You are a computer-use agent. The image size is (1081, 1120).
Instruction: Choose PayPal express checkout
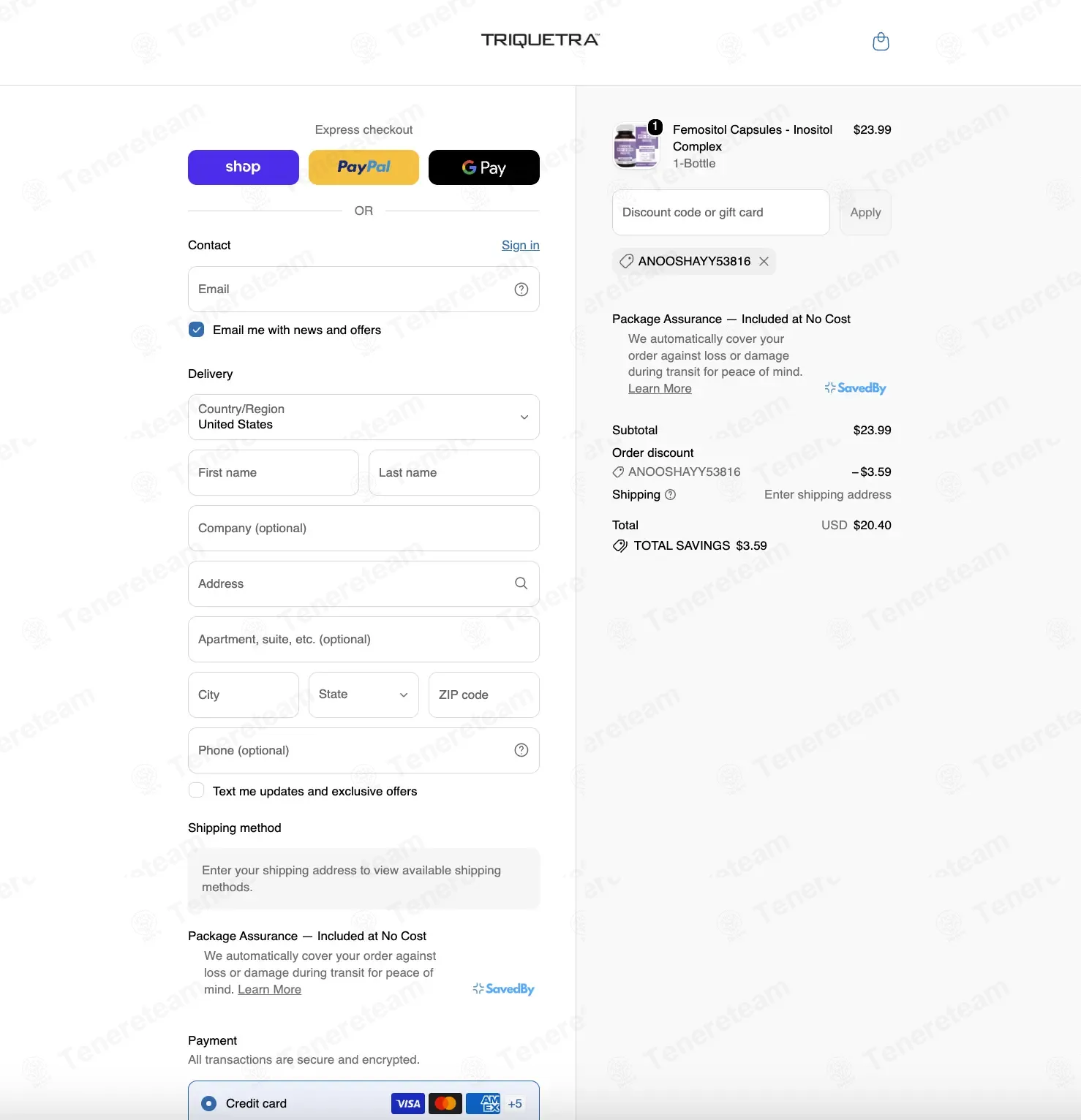(x=364, y=167)
